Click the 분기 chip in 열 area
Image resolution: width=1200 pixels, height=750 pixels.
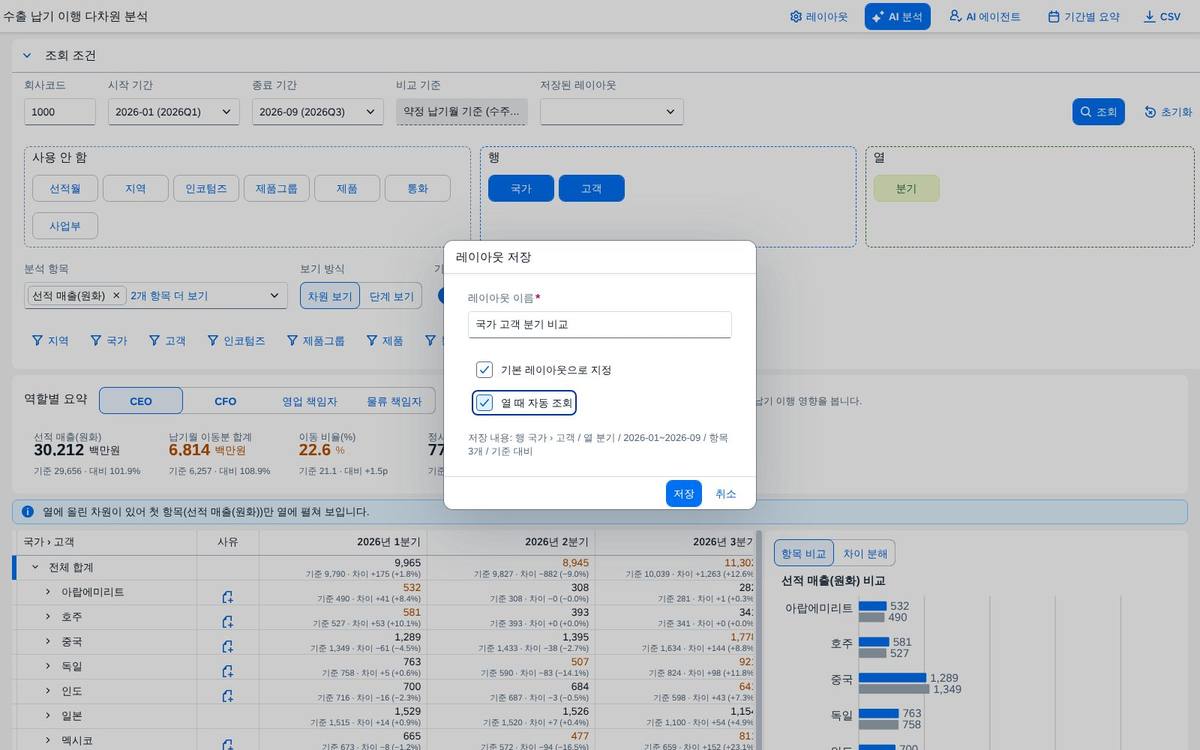point(906,188)
